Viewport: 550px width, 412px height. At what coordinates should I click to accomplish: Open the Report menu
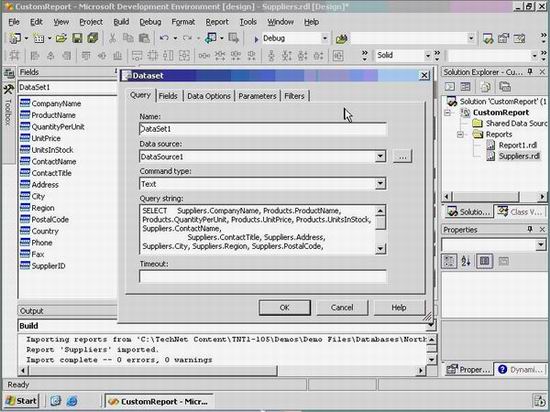pos(217,22)
